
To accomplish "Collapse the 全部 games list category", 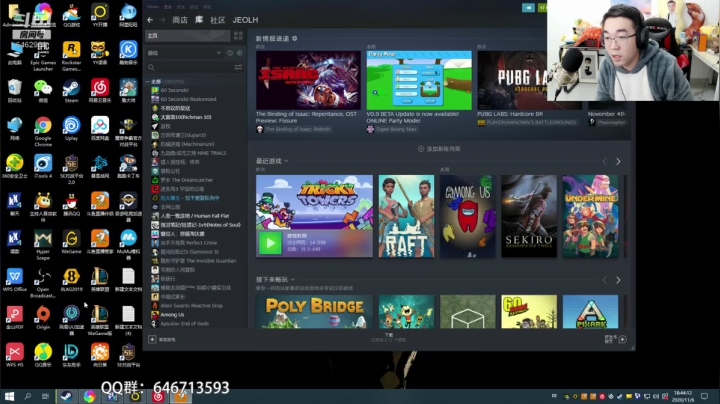I will [x=148, y=81].
